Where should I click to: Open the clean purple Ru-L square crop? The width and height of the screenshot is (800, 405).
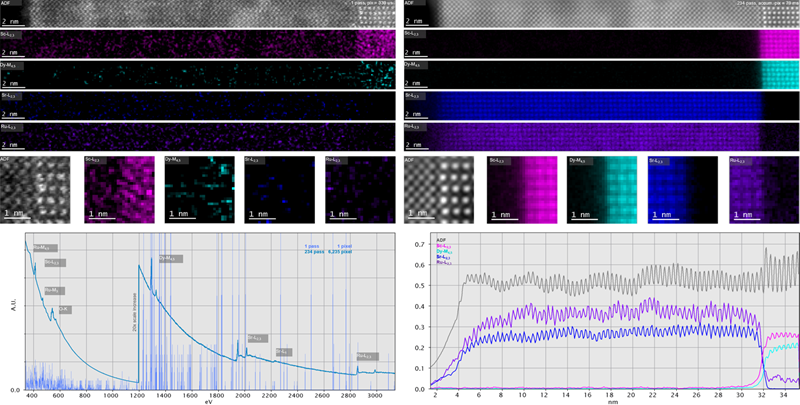tap(764, 190)
